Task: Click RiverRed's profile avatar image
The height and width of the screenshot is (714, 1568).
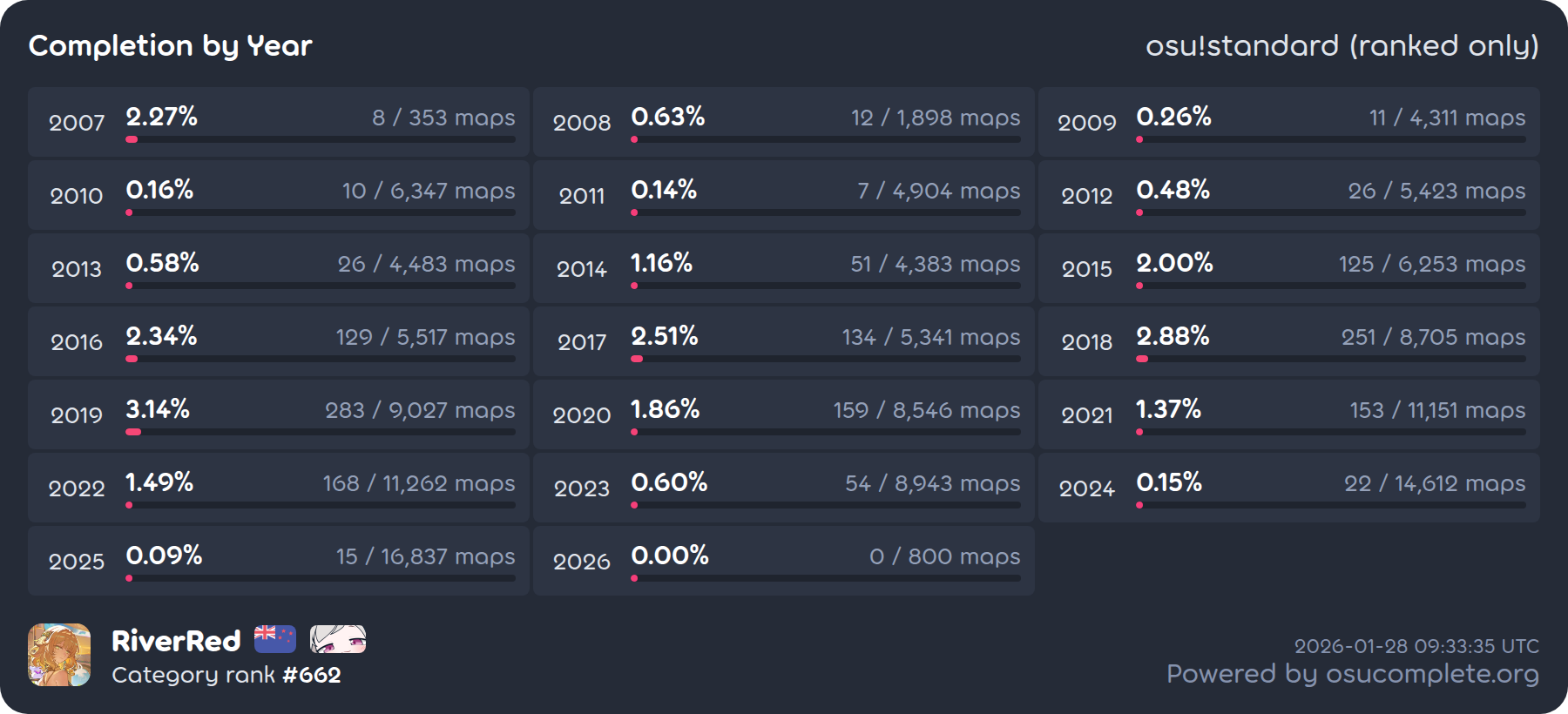Action: click(59, 655)
